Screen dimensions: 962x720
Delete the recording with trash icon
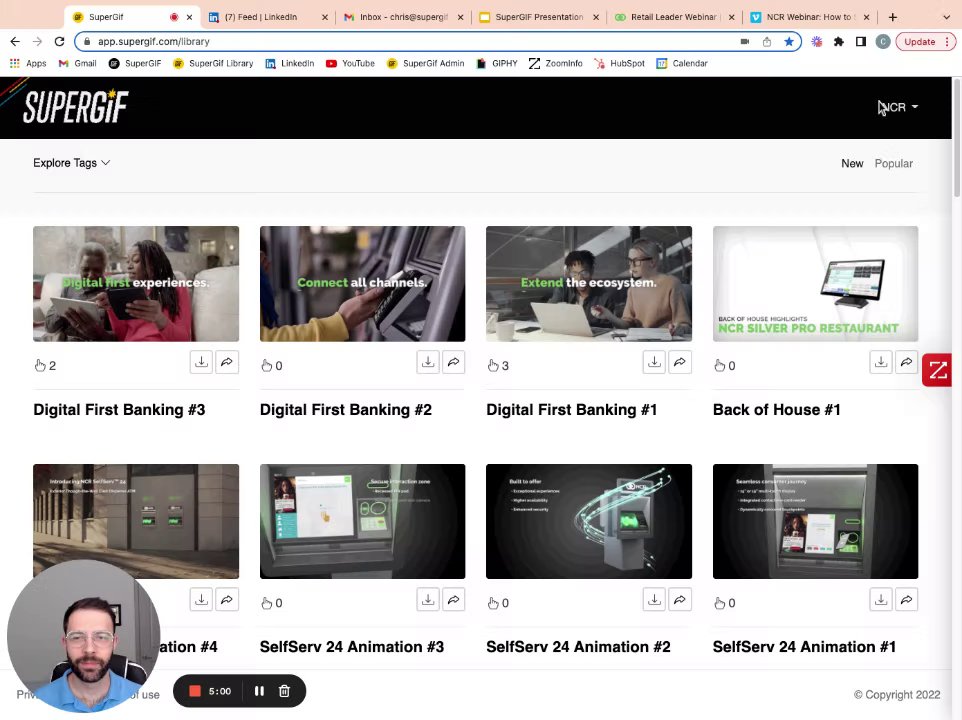(x=284, y=691)
